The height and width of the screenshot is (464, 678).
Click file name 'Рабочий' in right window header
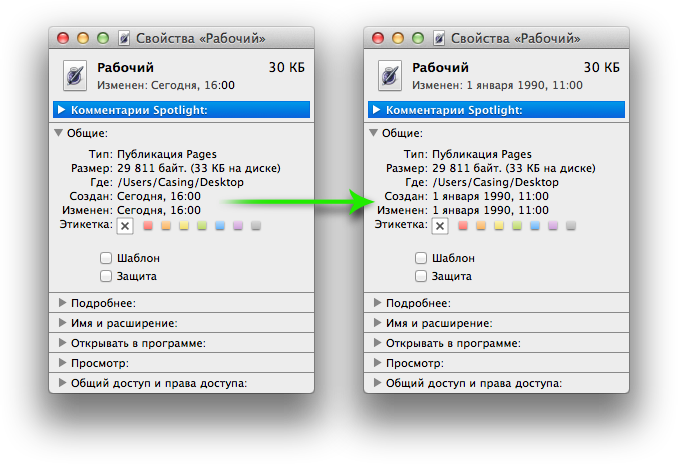[x=440, y=68]
